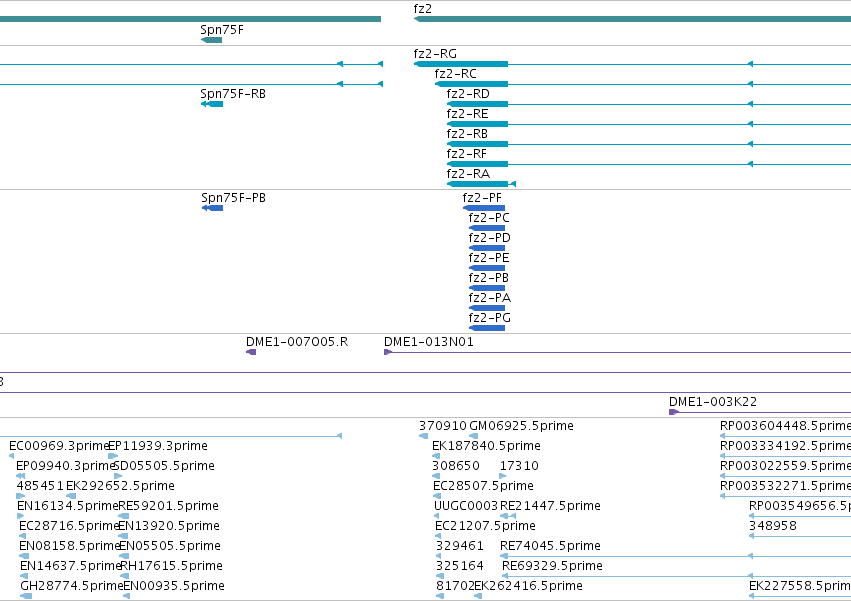Viewport: 851px width, 601px height.
Task: Click the EK262416.5prime EST
Action: (x=478, y=596)
